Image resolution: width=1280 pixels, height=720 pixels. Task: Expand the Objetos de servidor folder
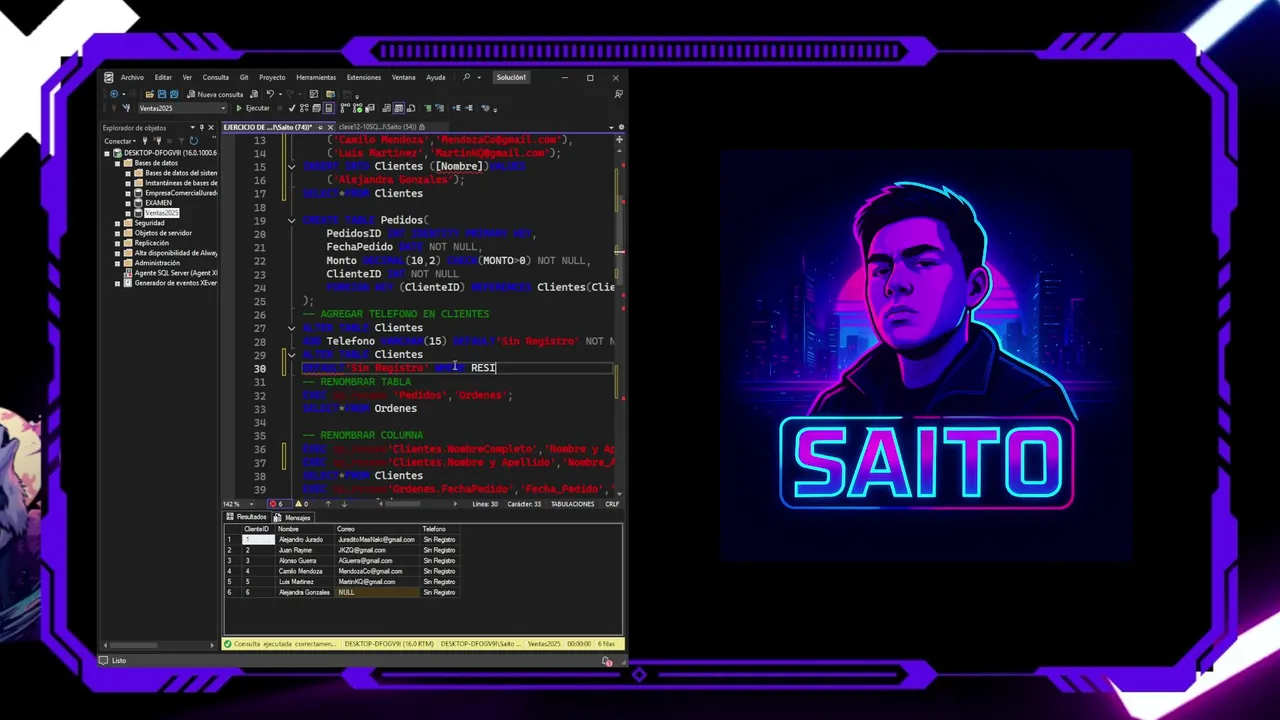118,233
